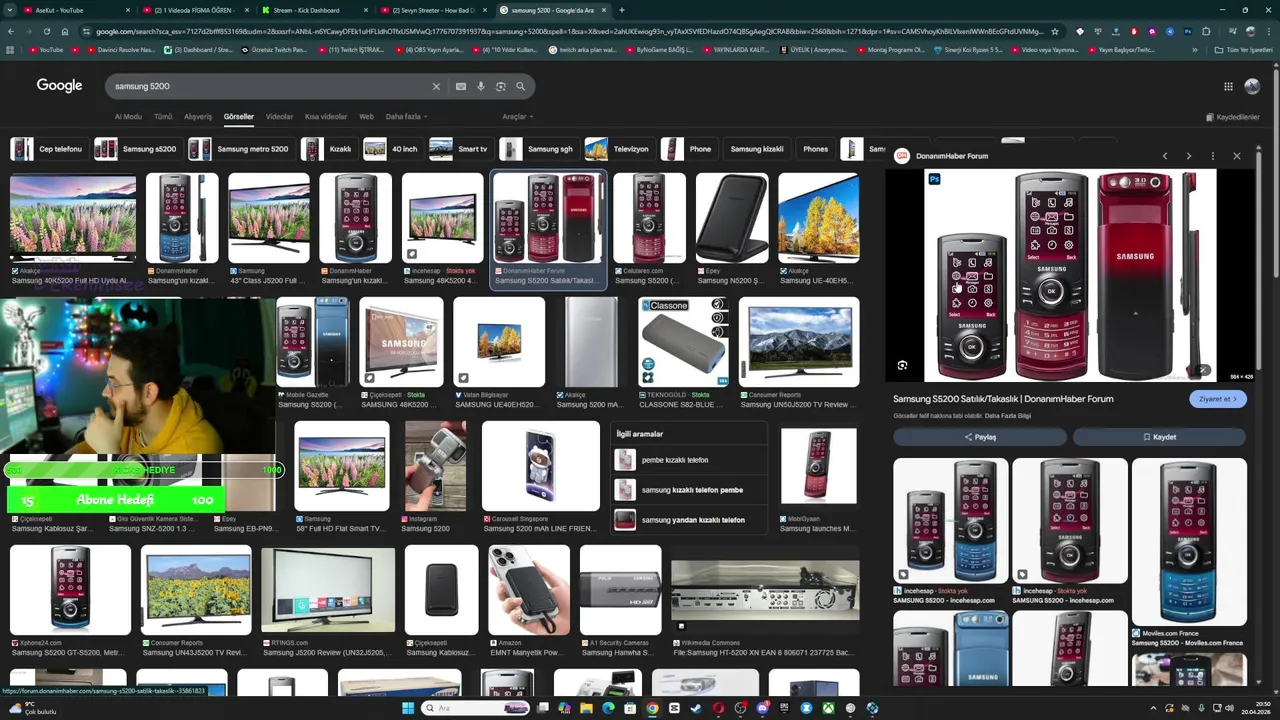Open Xbox app from the taskbar
This screenshot has width=1280, height=720.
tap(829, 708)
